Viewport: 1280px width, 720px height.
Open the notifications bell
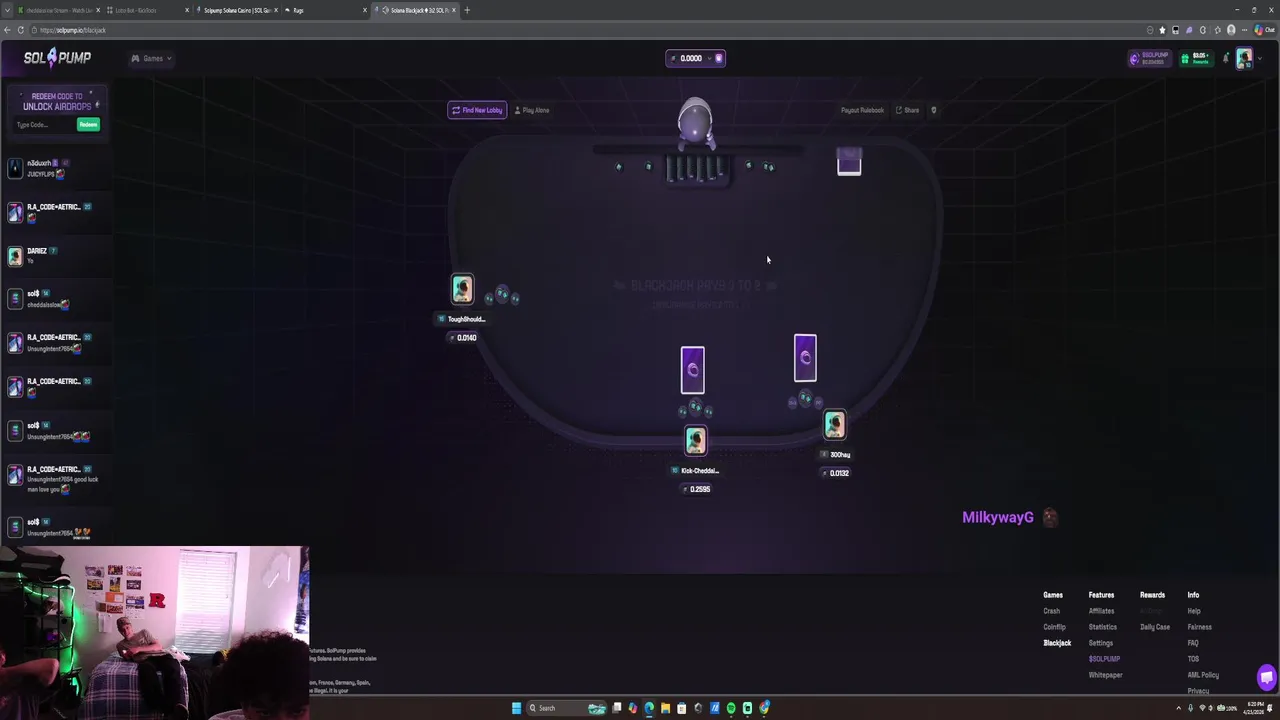click(x=1226, y=58)
